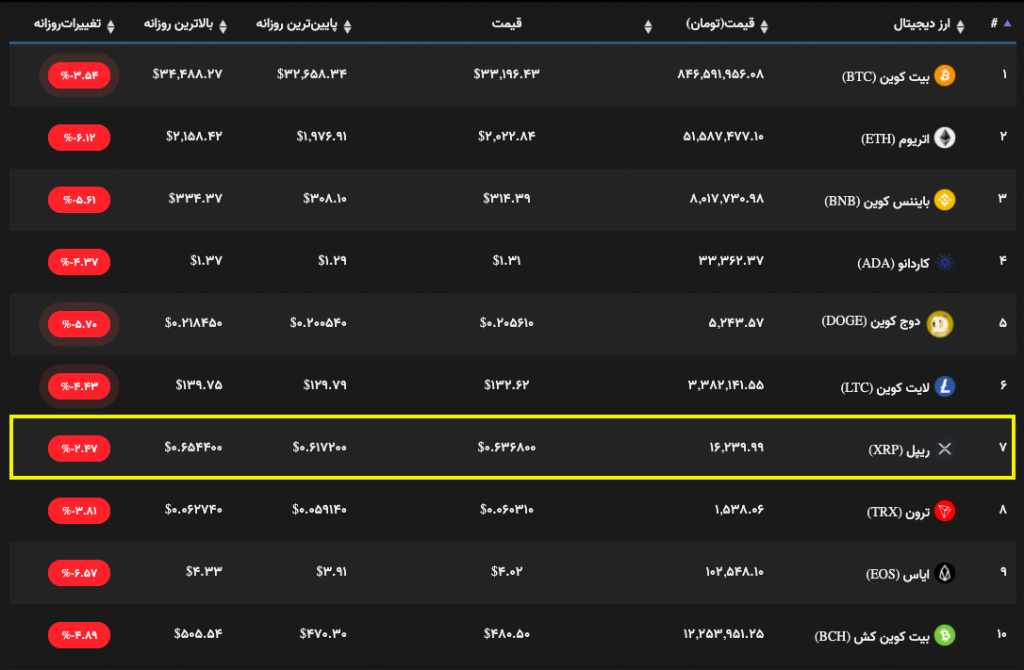
Task: Select the DOGE daily high value
Action: [x=193, y=323]
